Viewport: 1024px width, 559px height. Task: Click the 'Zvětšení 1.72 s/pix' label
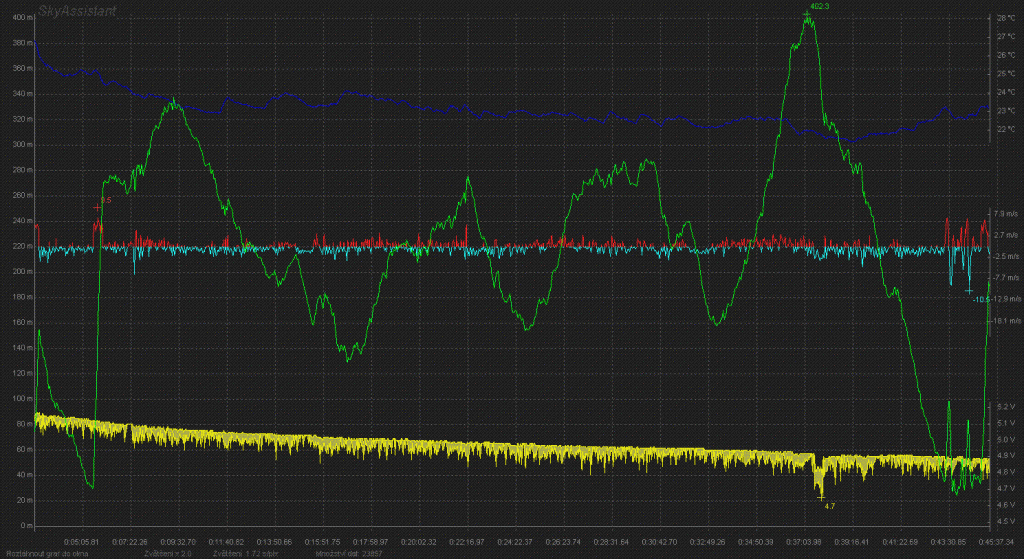tap(242, 552)
